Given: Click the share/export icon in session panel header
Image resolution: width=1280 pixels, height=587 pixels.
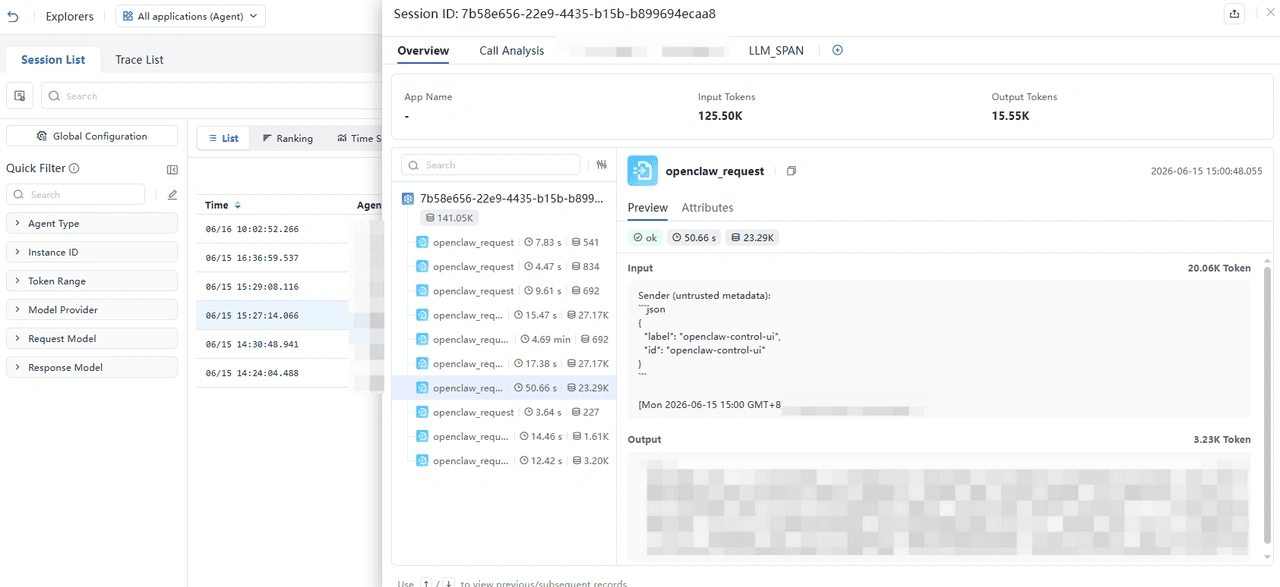Looking at the screenshot, I should pos(1235,14).
